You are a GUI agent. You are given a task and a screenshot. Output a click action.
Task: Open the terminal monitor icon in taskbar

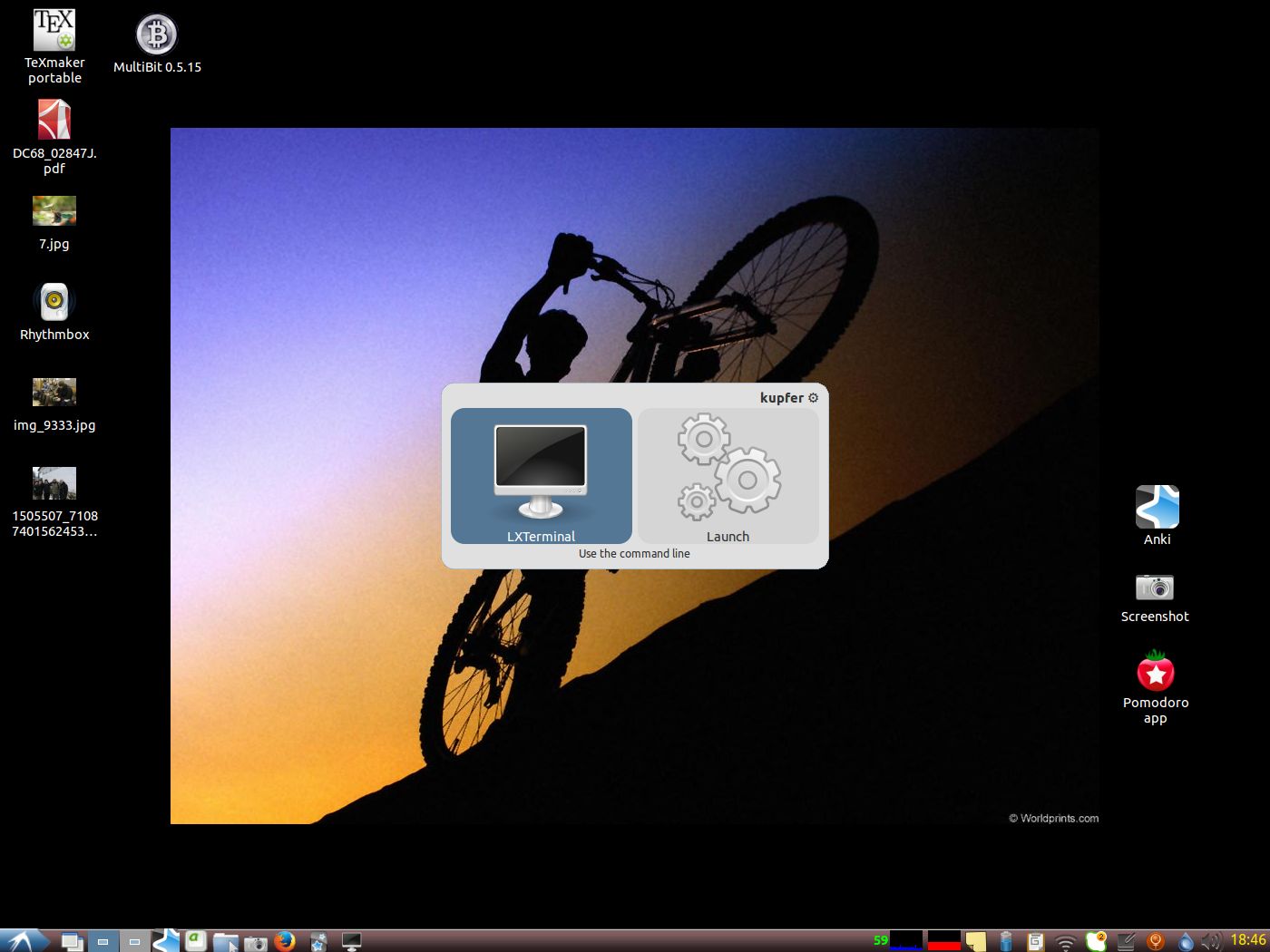point(352,942)
